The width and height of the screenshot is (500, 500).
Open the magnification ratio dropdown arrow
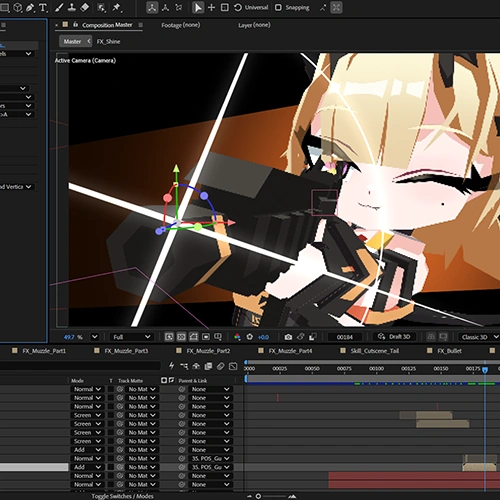click(95, 337)
